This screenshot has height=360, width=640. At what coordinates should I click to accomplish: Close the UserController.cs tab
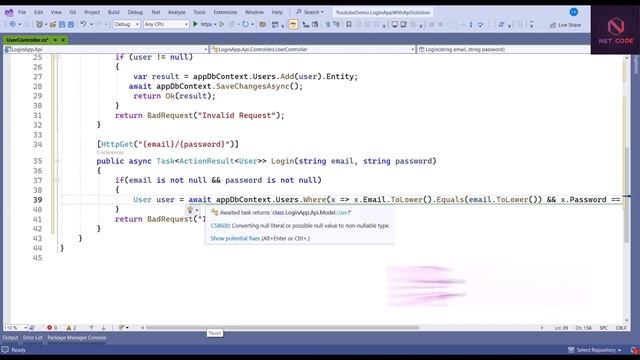point(63,40)
